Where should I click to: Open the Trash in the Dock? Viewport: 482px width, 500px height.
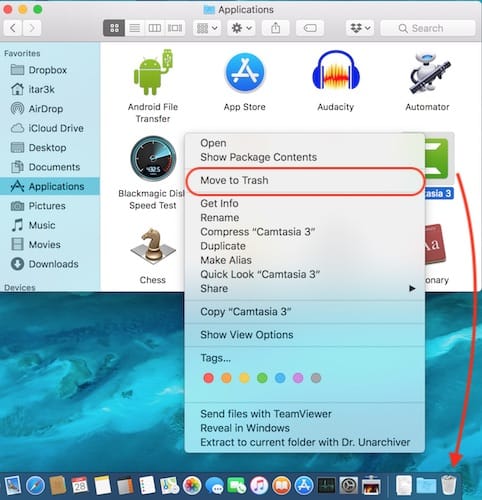click(448, 485)
